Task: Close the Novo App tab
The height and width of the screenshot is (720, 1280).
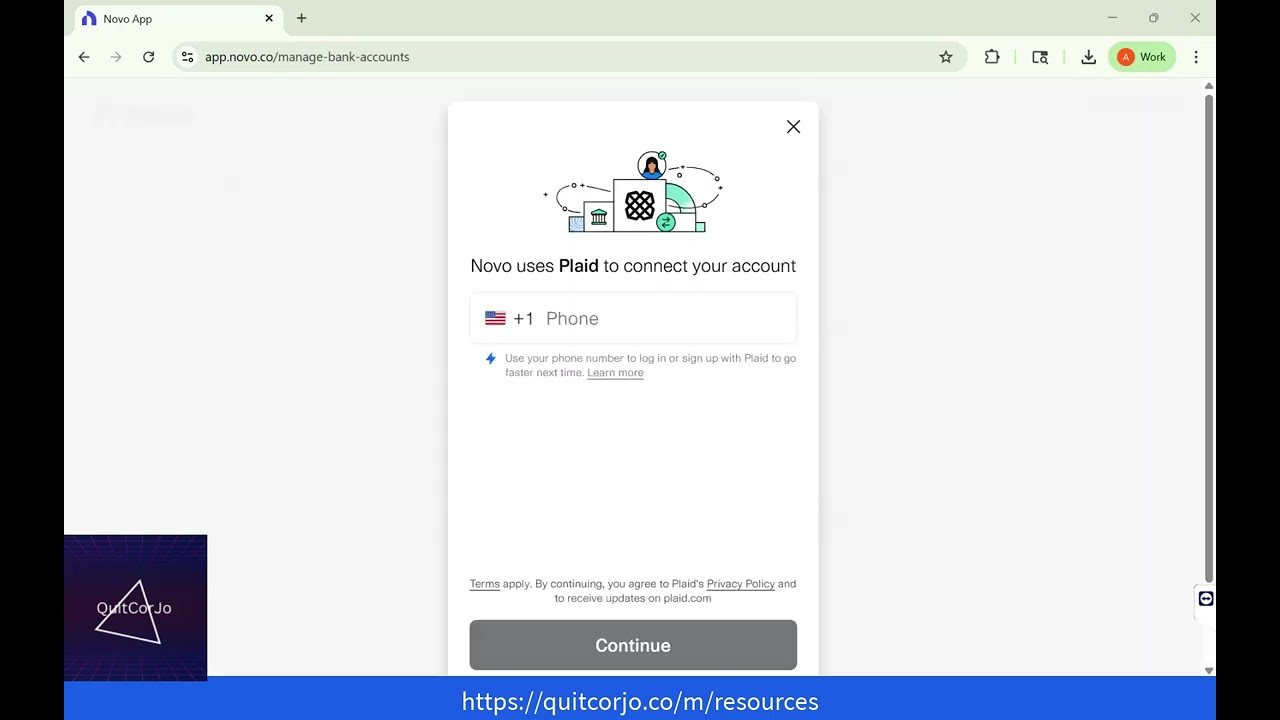Action: 269,18
